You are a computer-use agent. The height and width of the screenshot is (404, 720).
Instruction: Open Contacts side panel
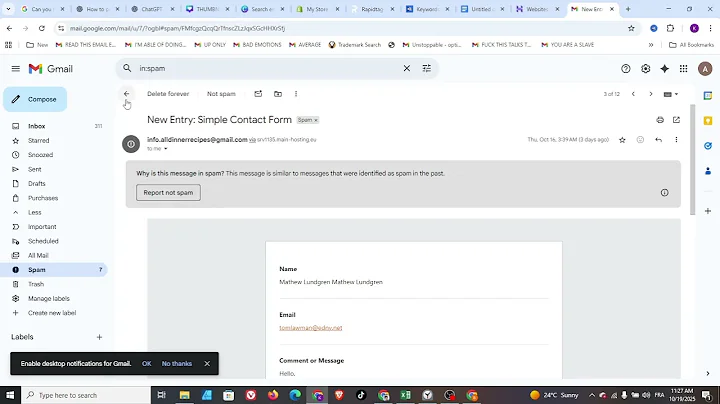click(x=708, y=171)
